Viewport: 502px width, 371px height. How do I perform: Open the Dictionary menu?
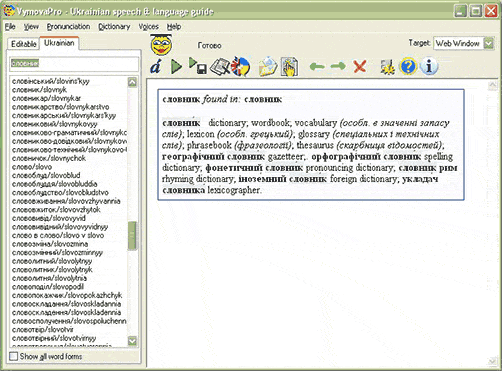click(114, 27)
